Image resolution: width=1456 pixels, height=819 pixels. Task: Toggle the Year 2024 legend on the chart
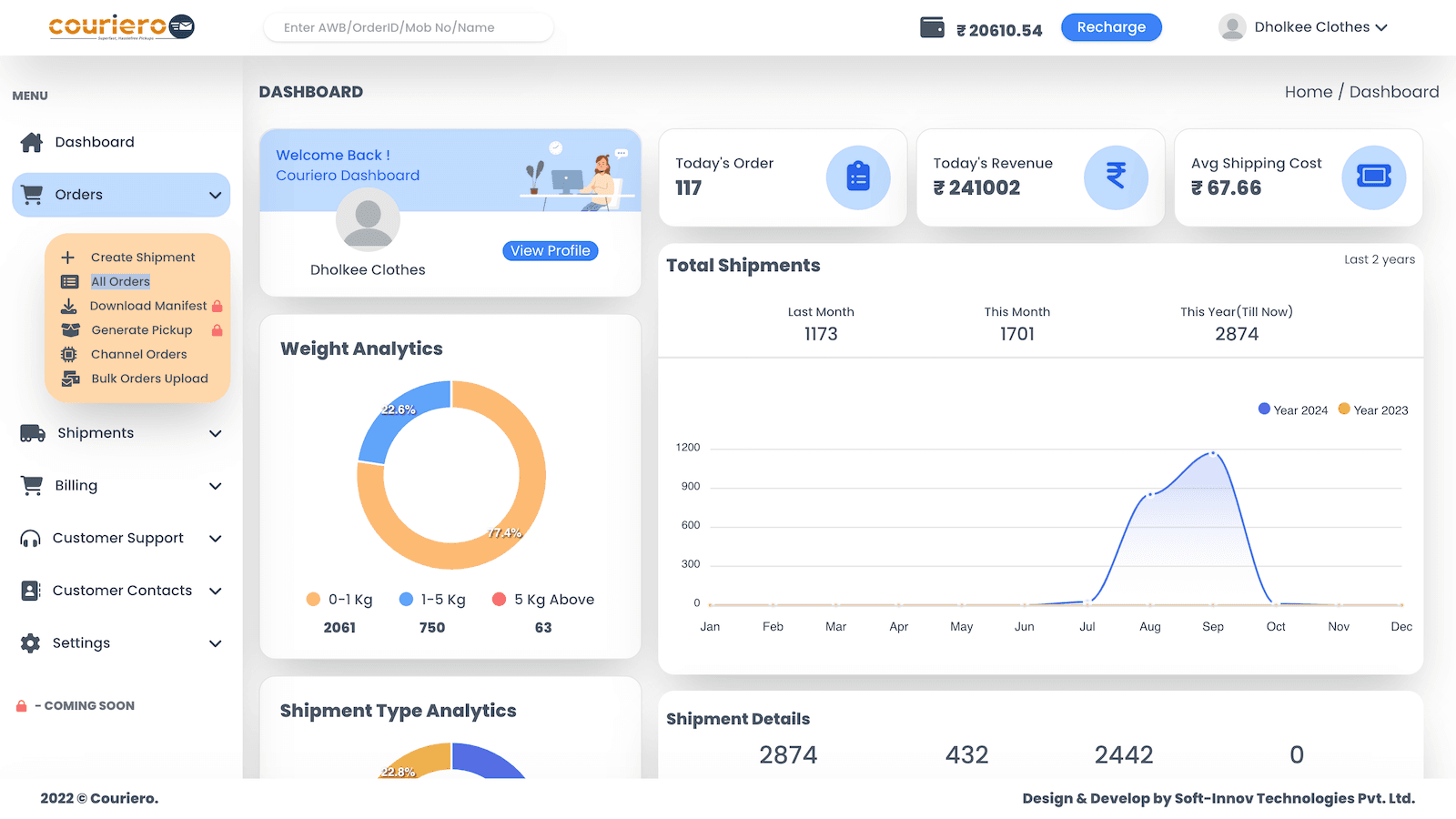1293,409
